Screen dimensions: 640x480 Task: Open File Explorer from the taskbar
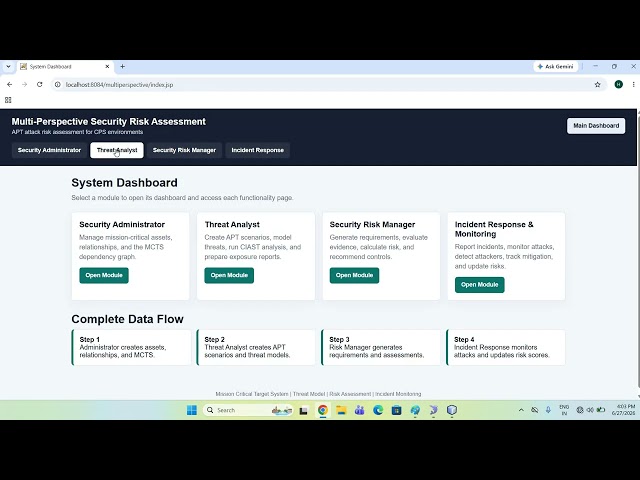(341, 410)
